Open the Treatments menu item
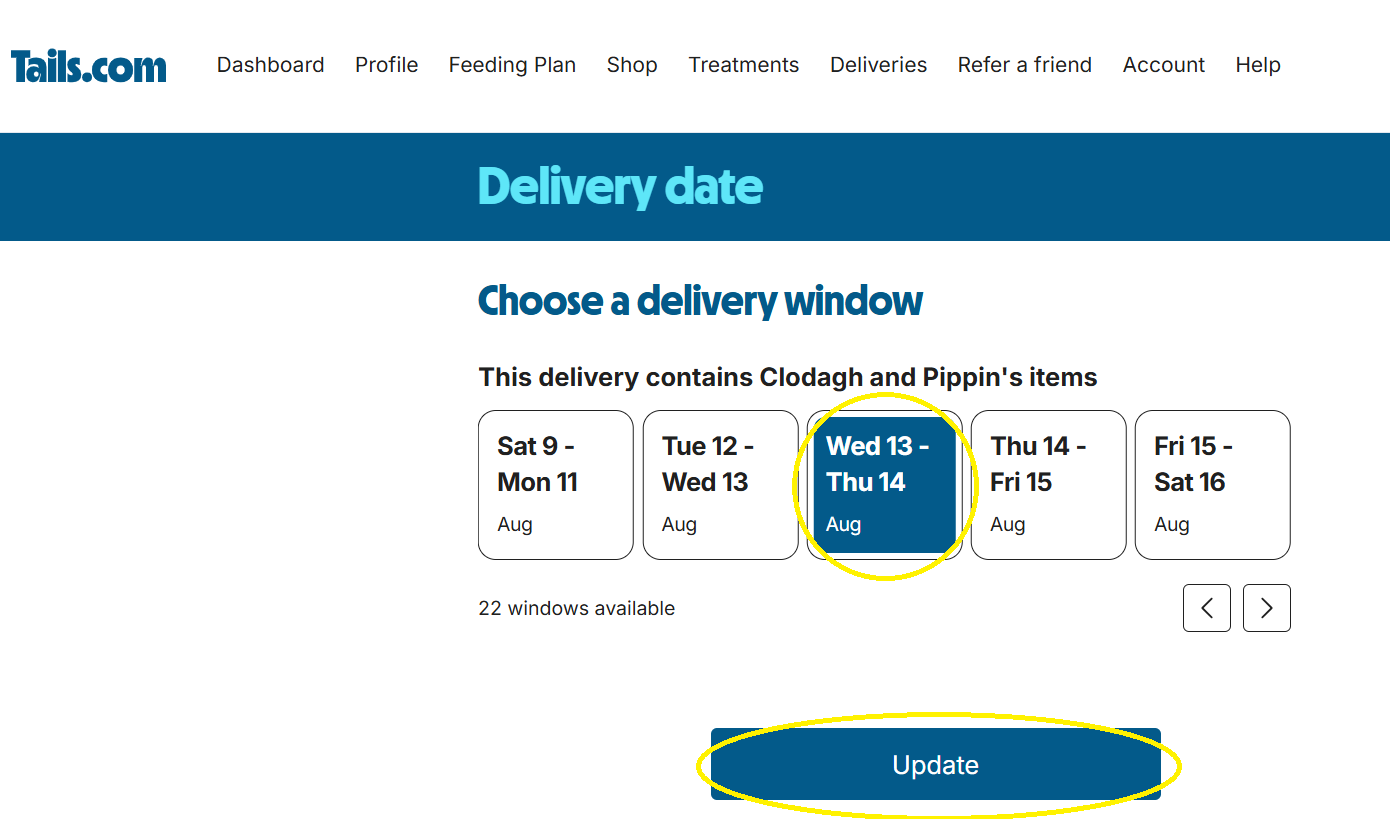This screenshot has width=1390, height=819. point(743,65)
